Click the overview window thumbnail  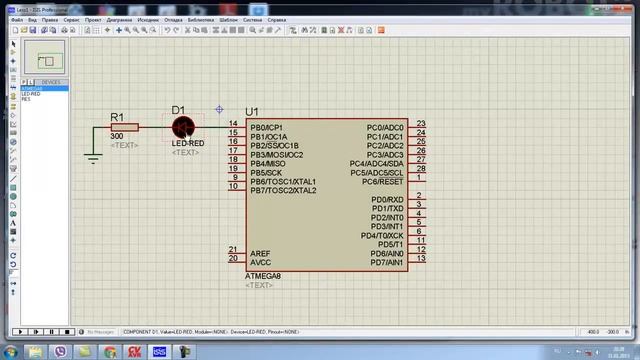pos(44,57)
